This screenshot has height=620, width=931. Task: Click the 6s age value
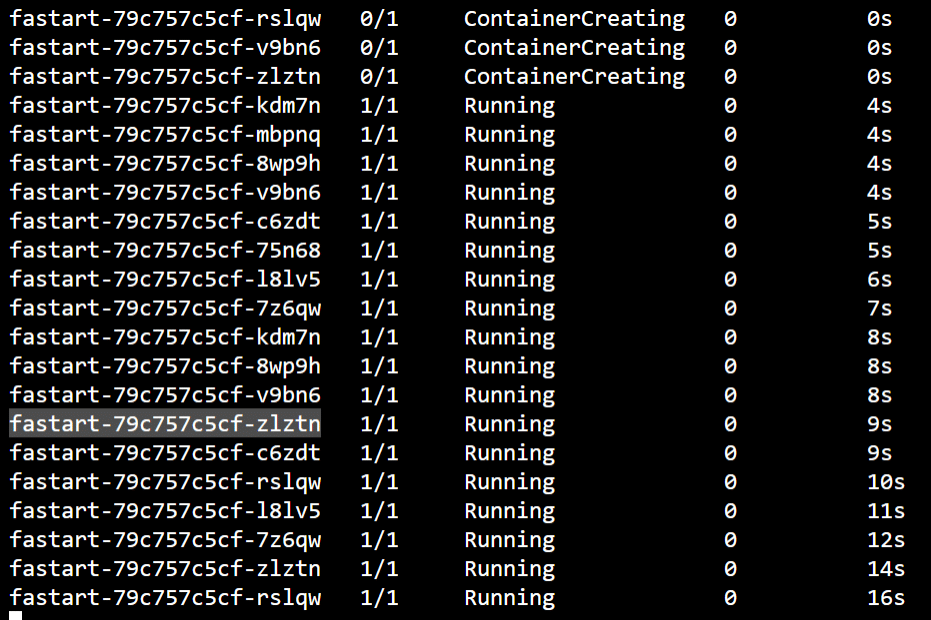click(879, 279)
